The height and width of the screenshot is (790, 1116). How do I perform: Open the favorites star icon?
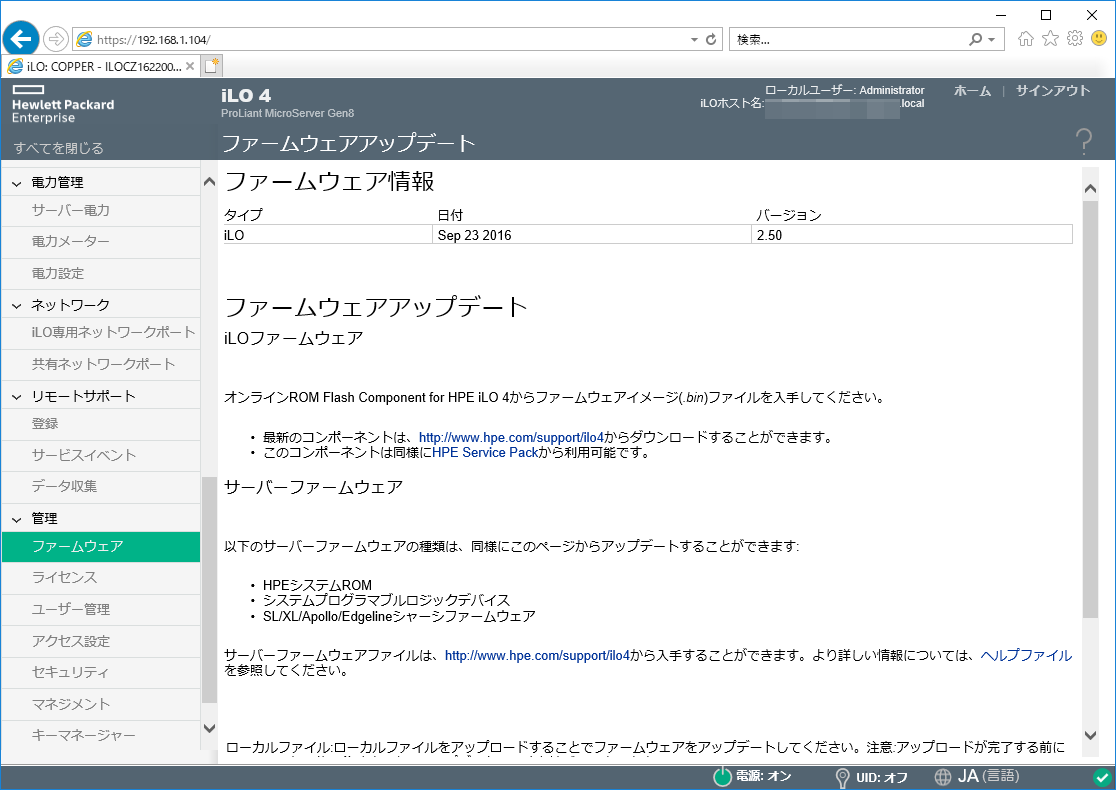pos(1050,38)
